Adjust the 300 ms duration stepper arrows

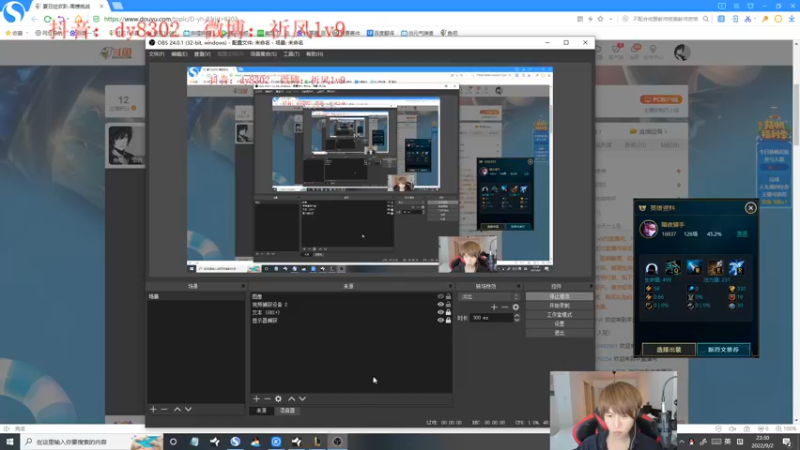517,317
